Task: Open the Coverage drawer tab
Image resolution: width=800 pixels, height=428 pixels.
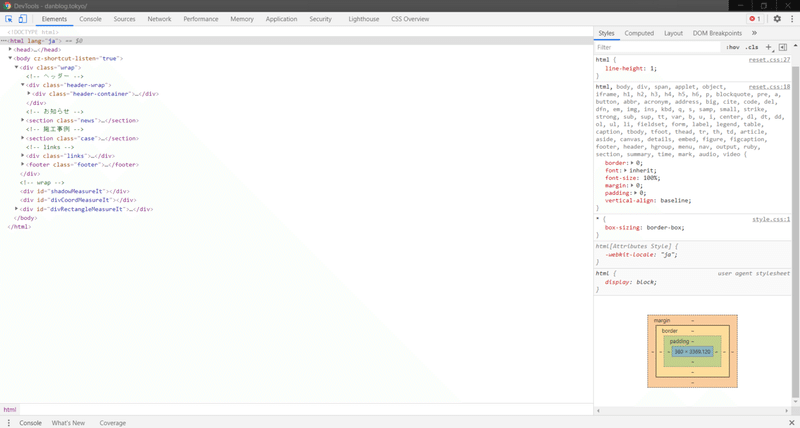Action: click(x=112, y=423)
